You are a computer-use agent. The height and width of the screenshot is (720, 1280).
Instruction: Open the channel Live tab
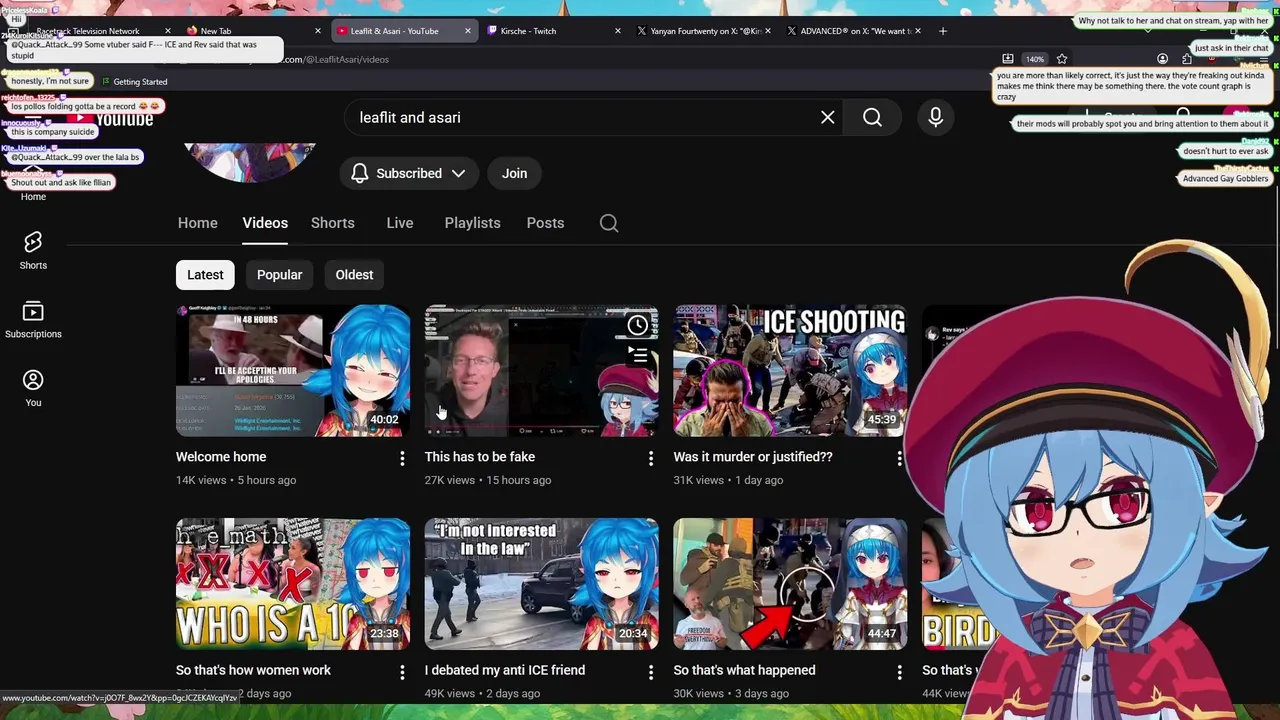point(400,223)
